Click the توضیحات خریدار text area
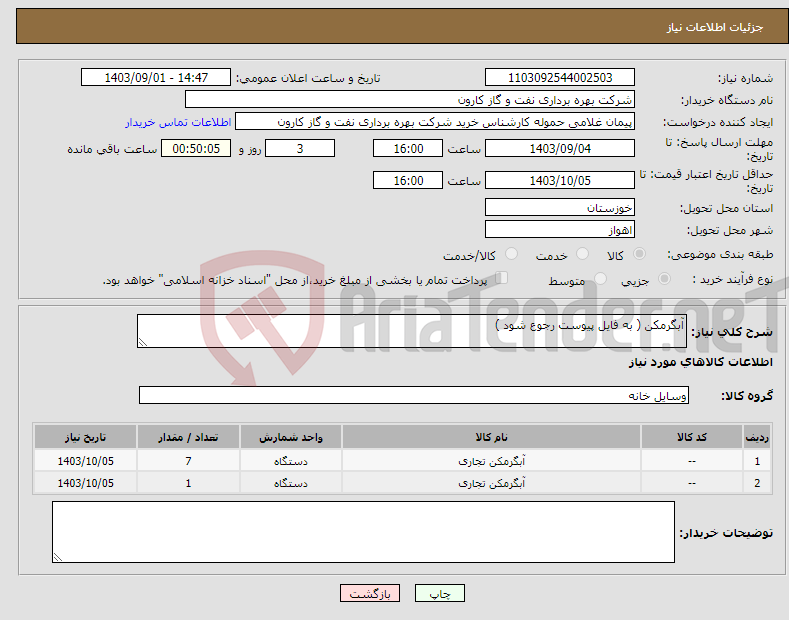The width and height of the screenshot is (789, 620). click(363, 532)
